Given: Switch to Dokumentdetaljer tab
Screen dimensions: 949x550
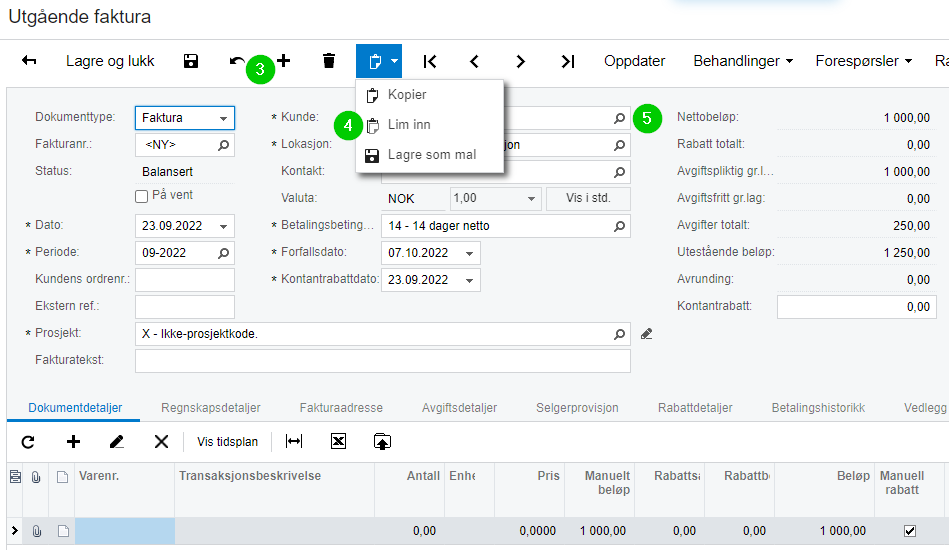Looking at the screenshot, I should [75, 408].
